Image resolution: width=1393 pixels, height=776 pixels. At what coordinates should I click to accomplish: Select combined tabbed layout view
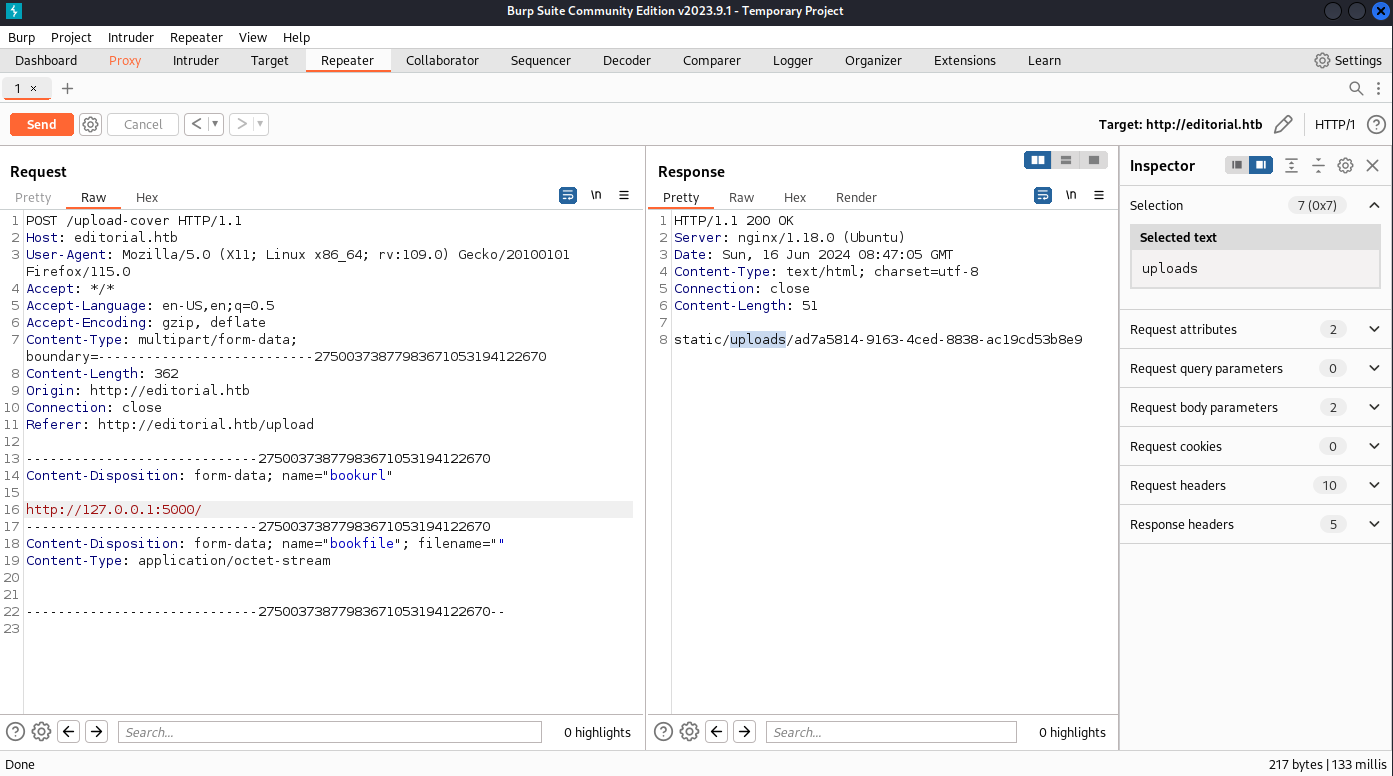(1094, 160)
